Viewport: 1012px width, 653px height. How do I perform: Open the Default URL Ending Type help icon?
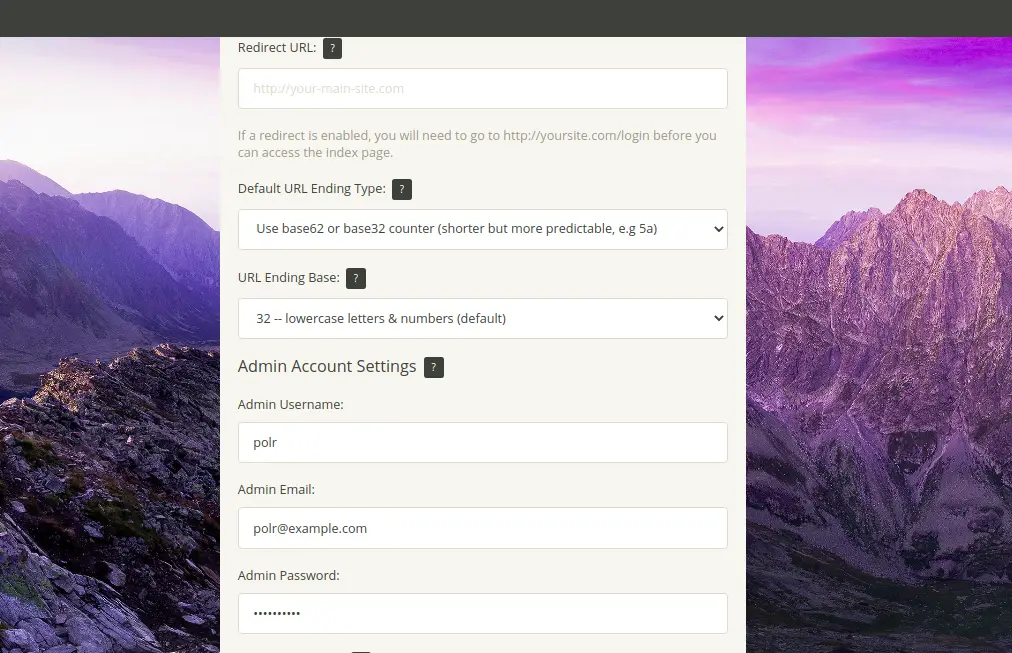pyautogui.click(x=401, y=190)
